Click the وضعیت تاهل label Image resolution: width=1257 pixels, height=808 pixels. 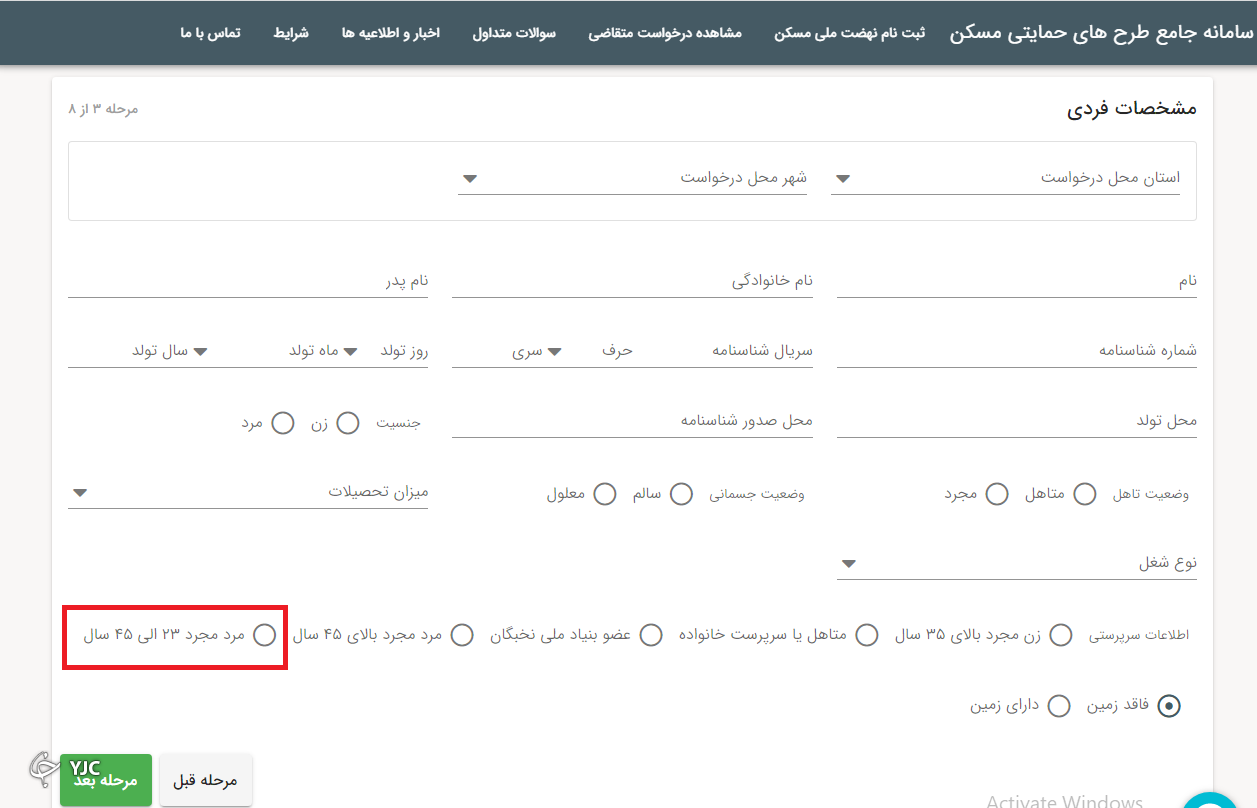pyautogui.click(x=1151, y=494)
